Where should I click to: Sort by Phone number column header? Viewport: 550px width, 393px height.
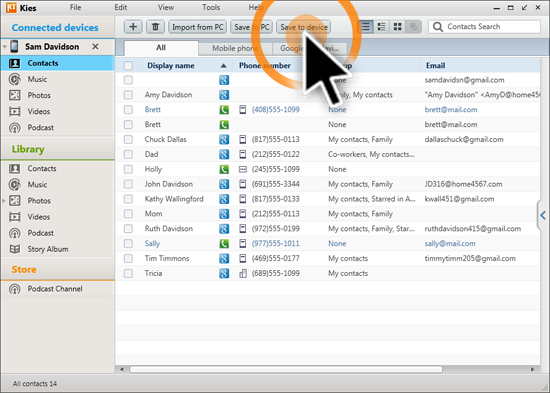(264, 66)
